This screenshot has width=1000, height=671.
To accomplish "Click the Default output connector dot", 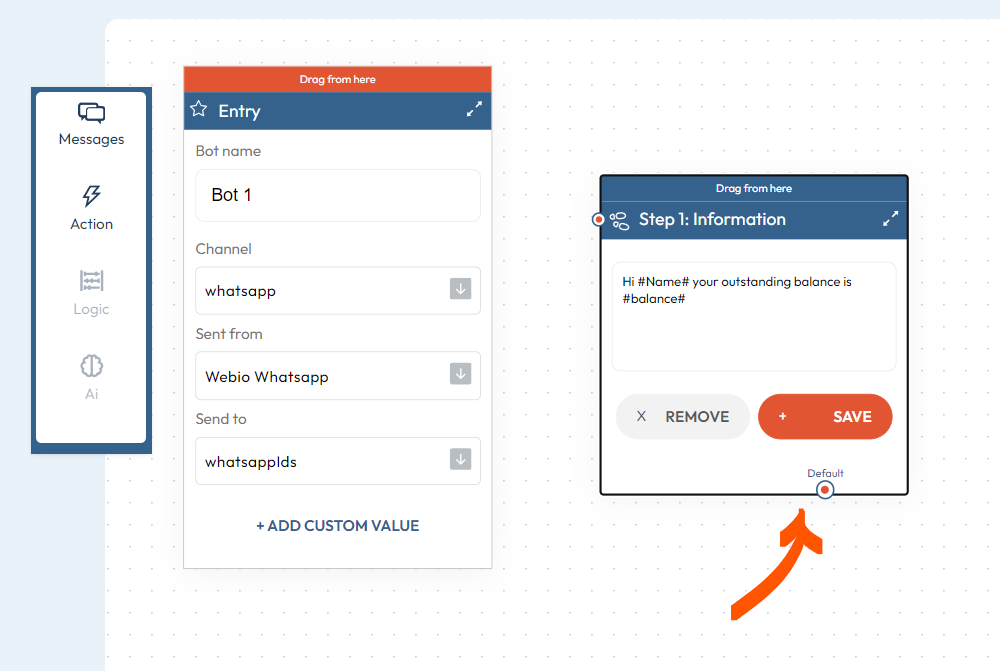I will click(x=825, y=490).
